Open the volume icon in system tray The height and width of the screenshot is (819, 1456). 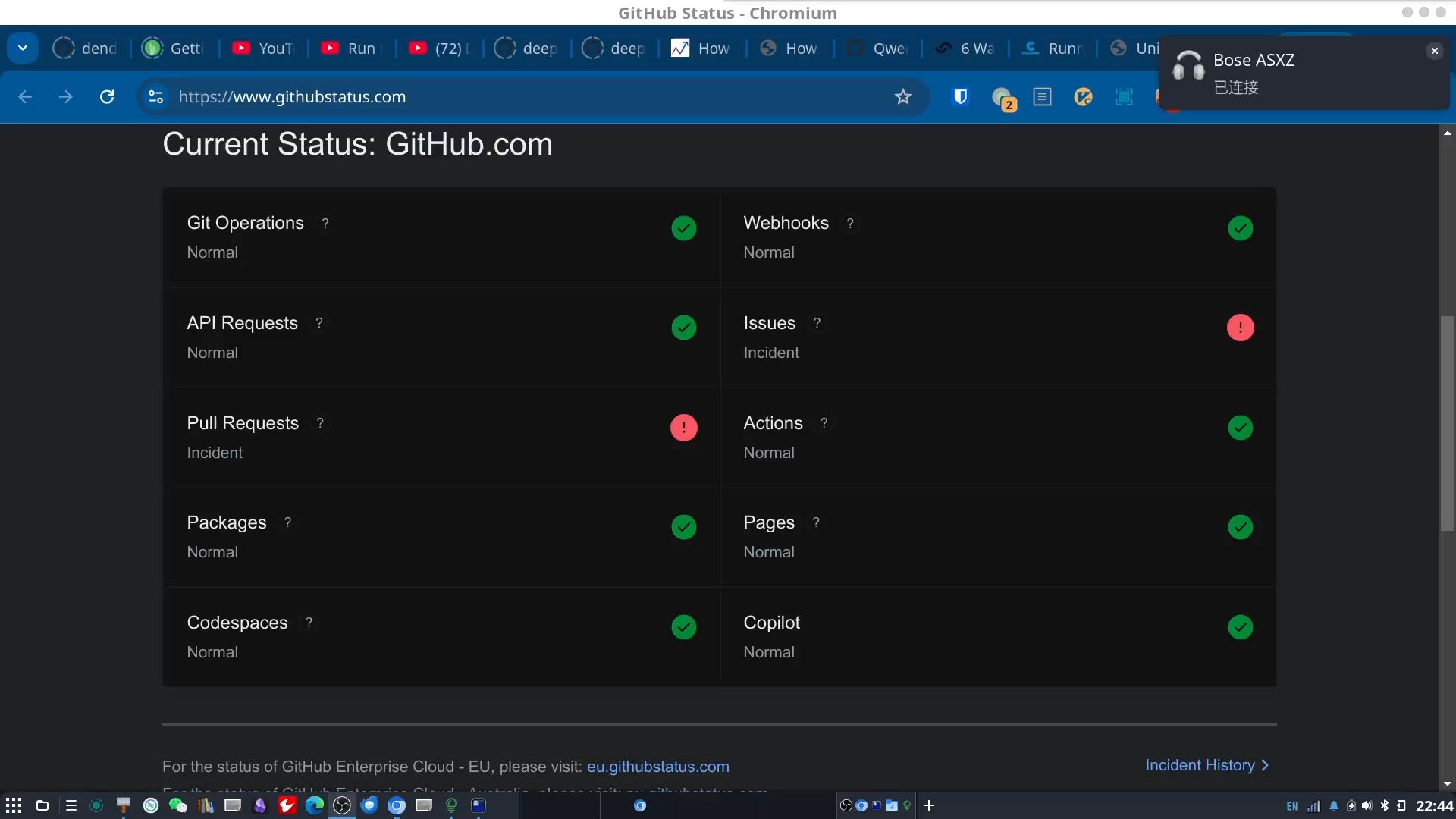pyautogui.click(x=1367, y=806)
